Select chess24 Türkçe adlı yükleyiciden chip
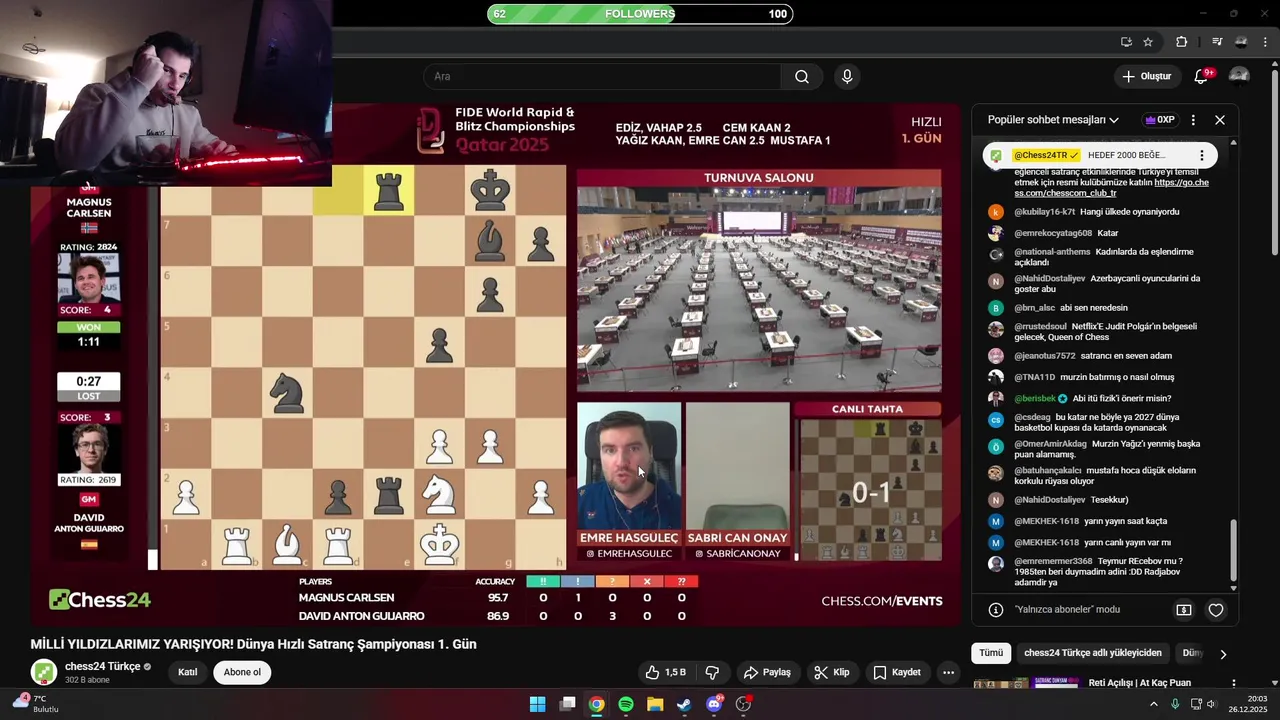 (1093, 653)
